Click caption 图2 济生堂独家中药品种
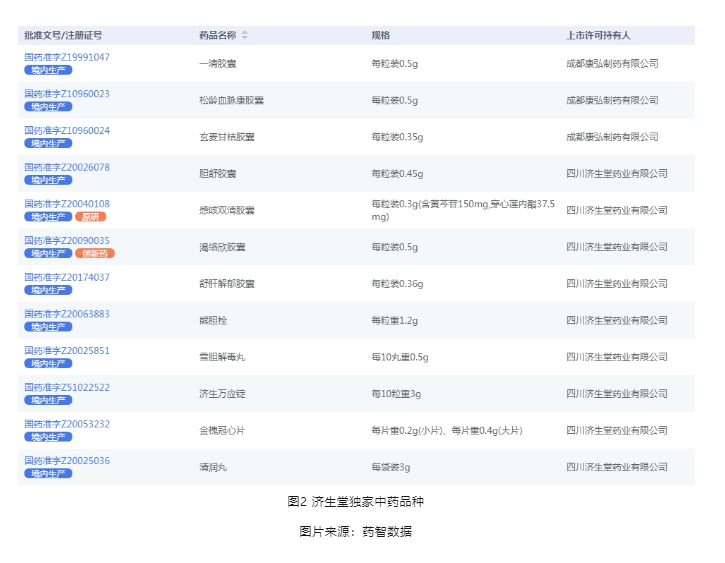 point(356,502)
